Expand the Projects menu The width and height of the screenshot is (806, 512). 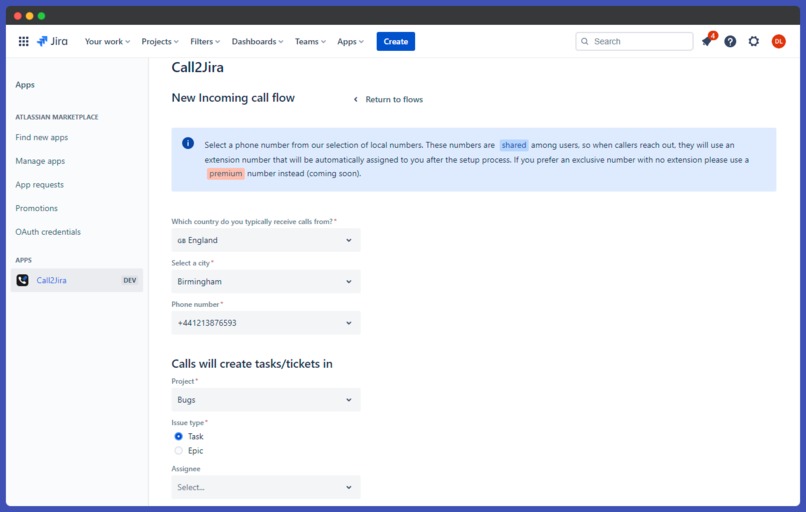click(x=160, y=41)
